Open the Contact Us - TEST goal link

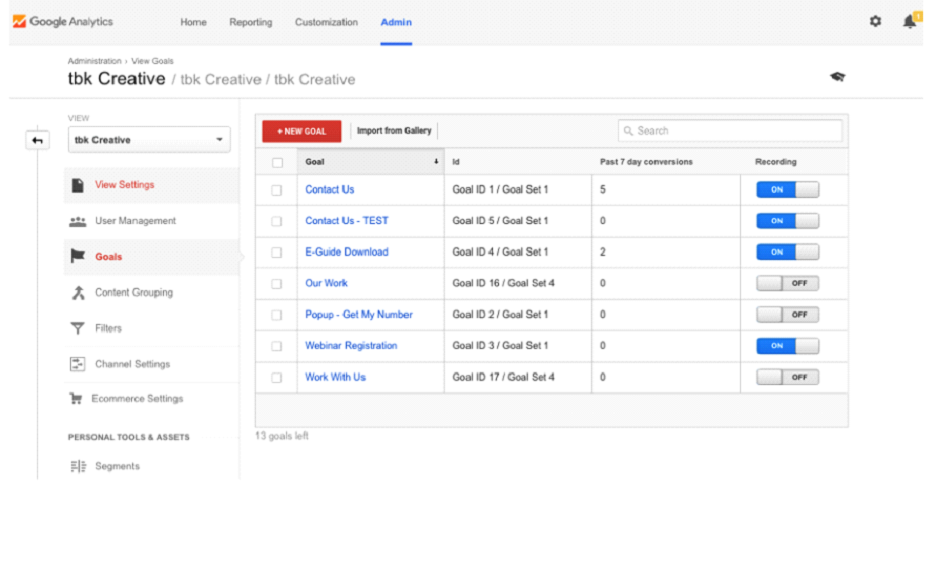tap(347, 221)
